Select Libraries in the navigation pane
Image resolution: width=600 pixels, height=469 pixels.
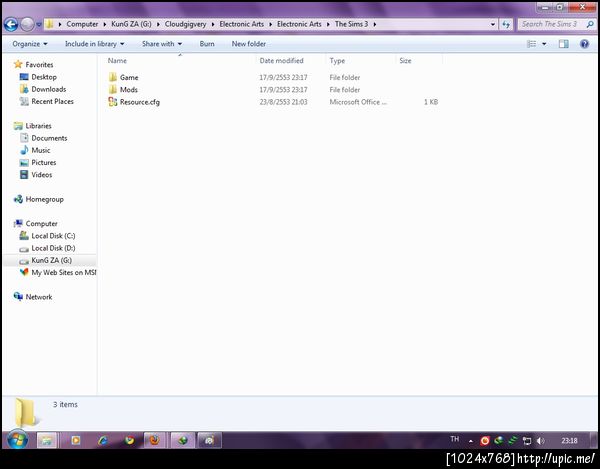click(x=38, y=126)
